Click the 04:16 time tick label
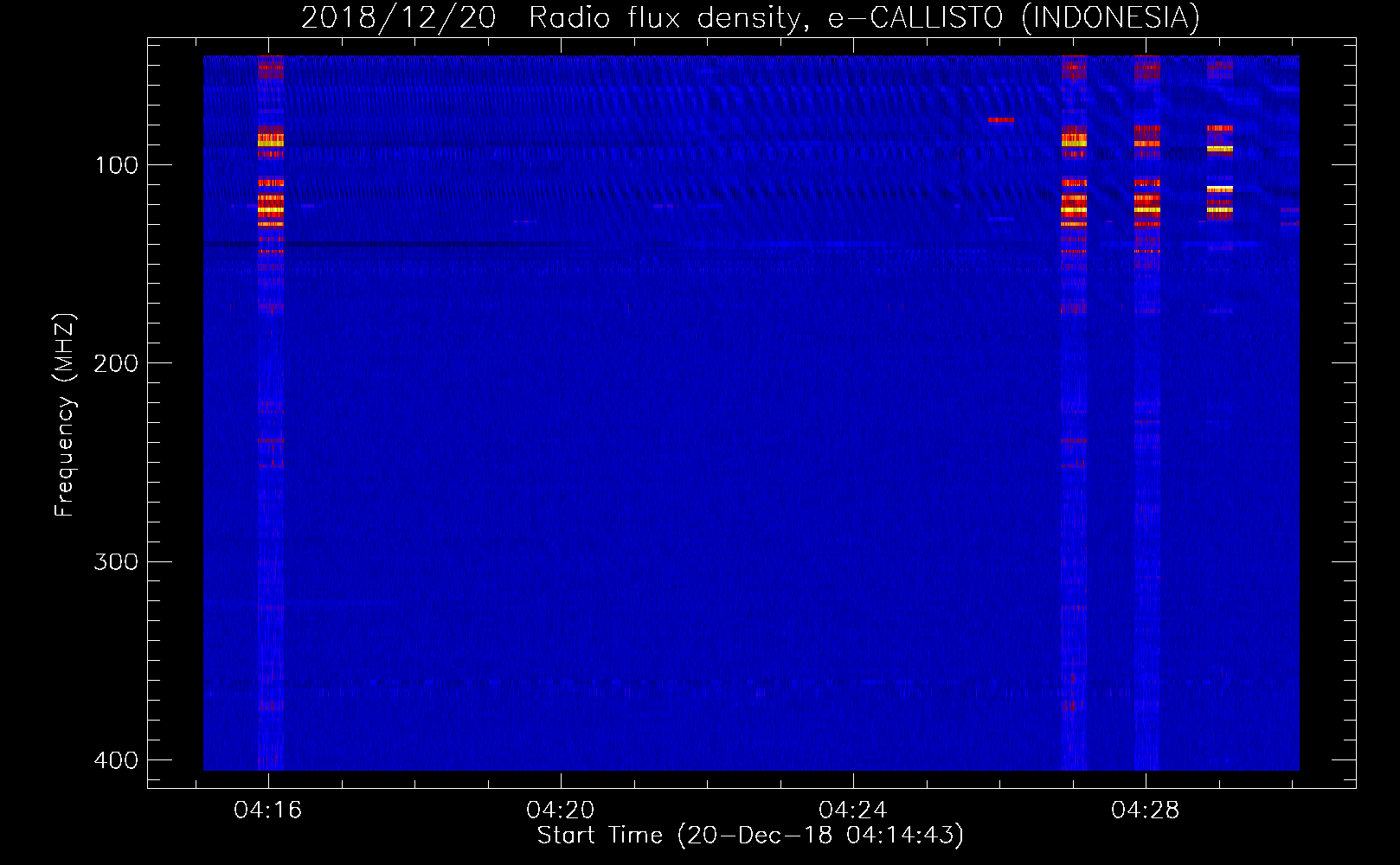The height and width of the screenshot is (865, 1400). (268, 811)
